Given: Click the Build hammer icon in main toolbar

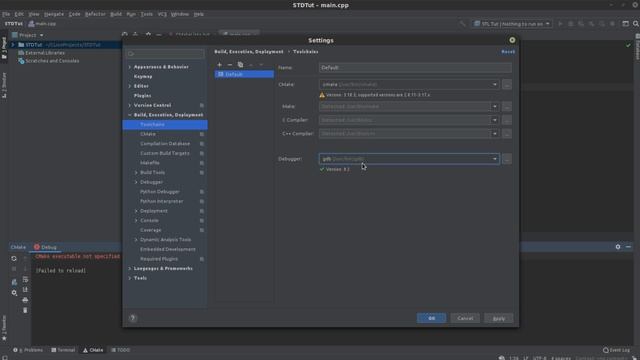Looking at the screenshot, I should [x=462, y=24].
